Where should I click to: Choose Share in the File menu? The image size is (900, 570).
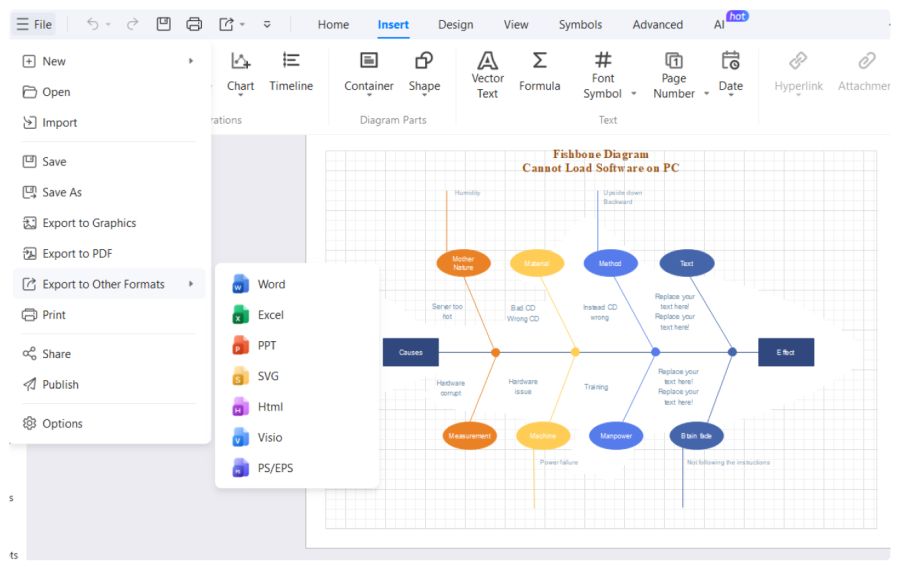click(108, 354)
